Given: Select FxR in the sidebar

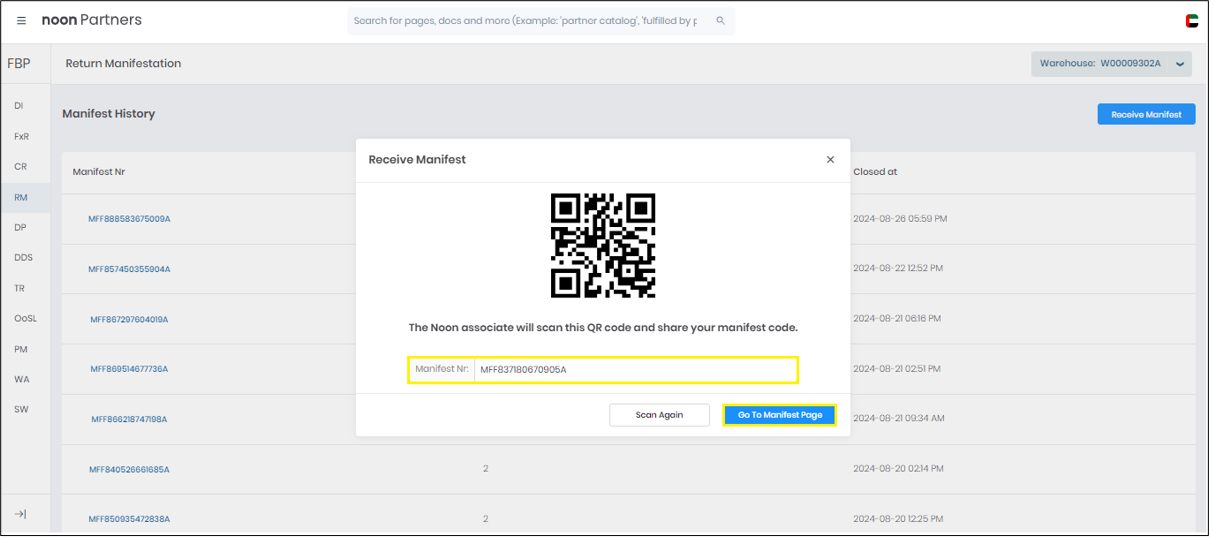Looking at the screenshot, I should point(21,136).
